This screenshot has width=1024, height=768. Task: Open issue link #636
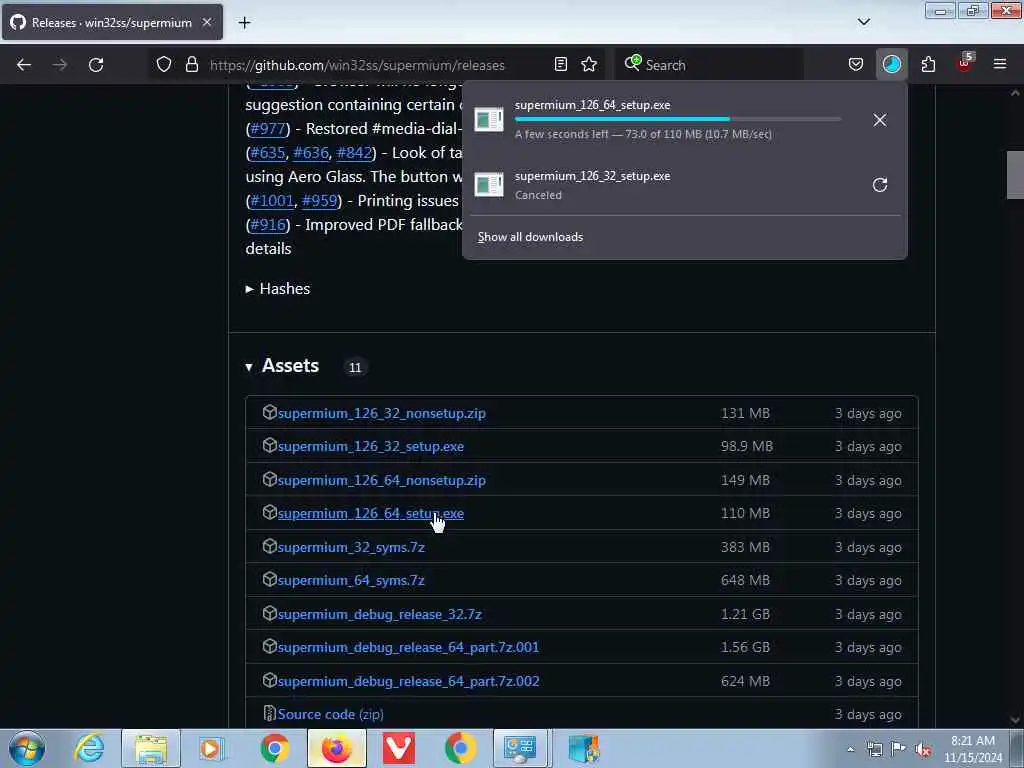(311, 153)
